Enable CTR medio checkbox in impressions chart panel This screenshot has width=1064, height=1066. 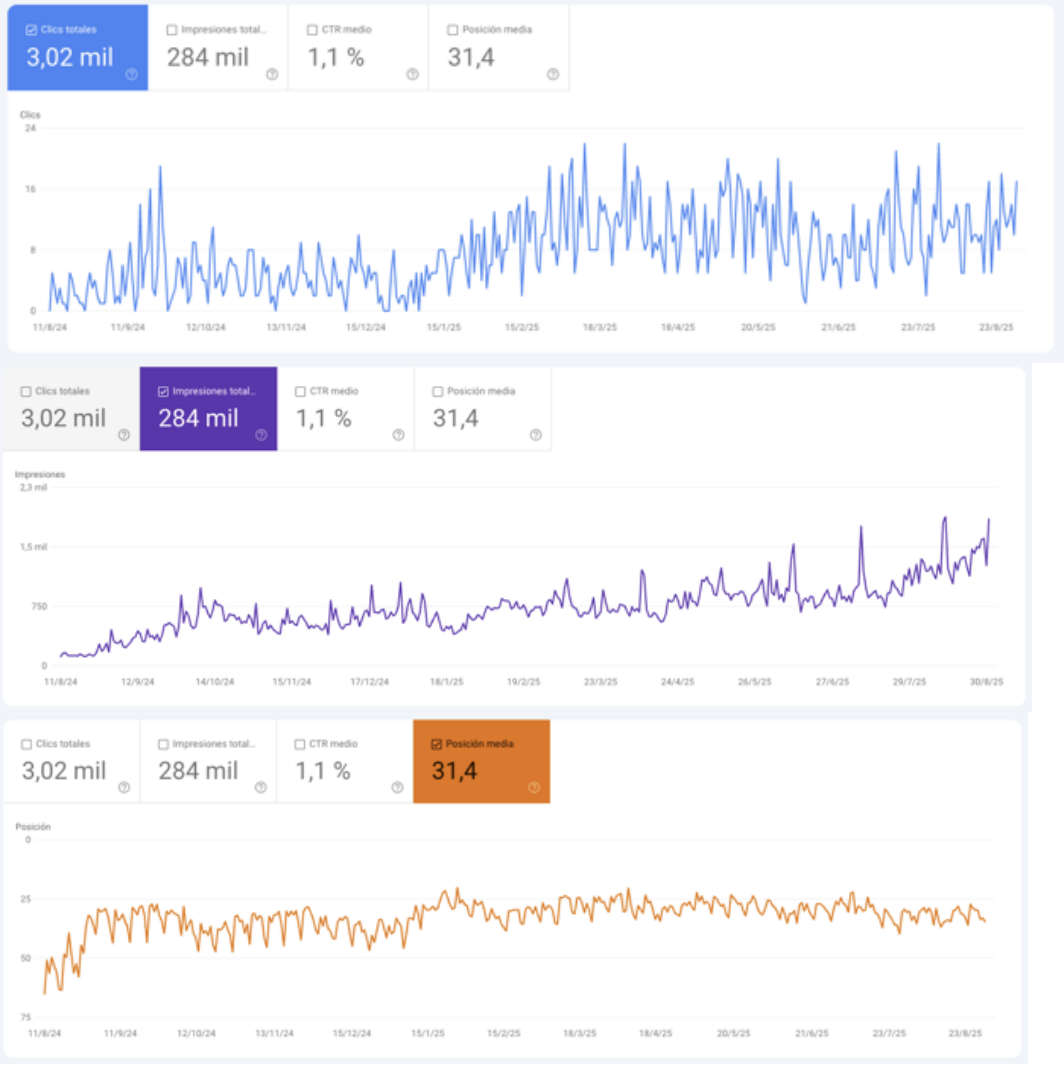[300, 392]
